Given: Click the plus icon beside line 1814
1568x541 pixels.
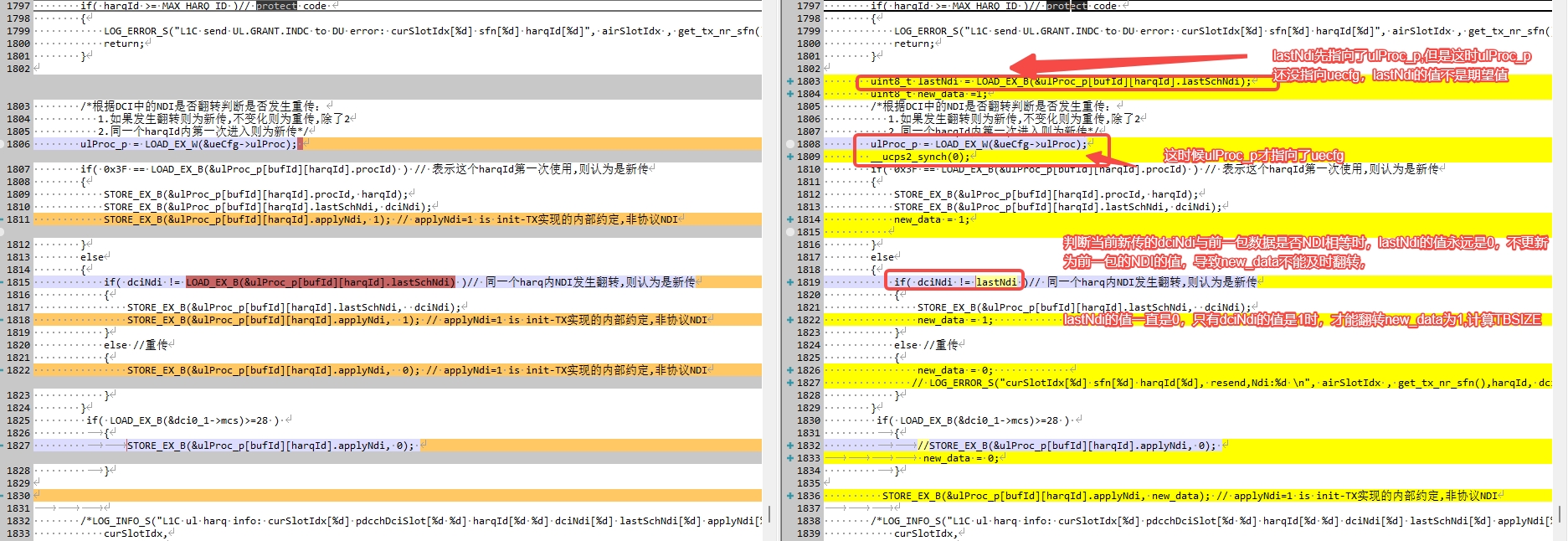Looking at the screenshot, I should (x=790, y=219).
